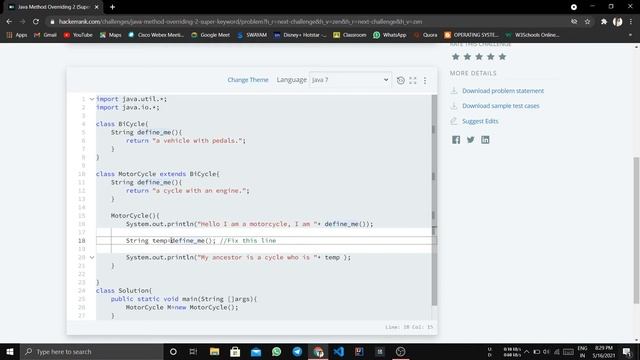The image size is (640, 360).
Task: Open the Disney+ Hotstar bookmark
Action: point(300,35)
